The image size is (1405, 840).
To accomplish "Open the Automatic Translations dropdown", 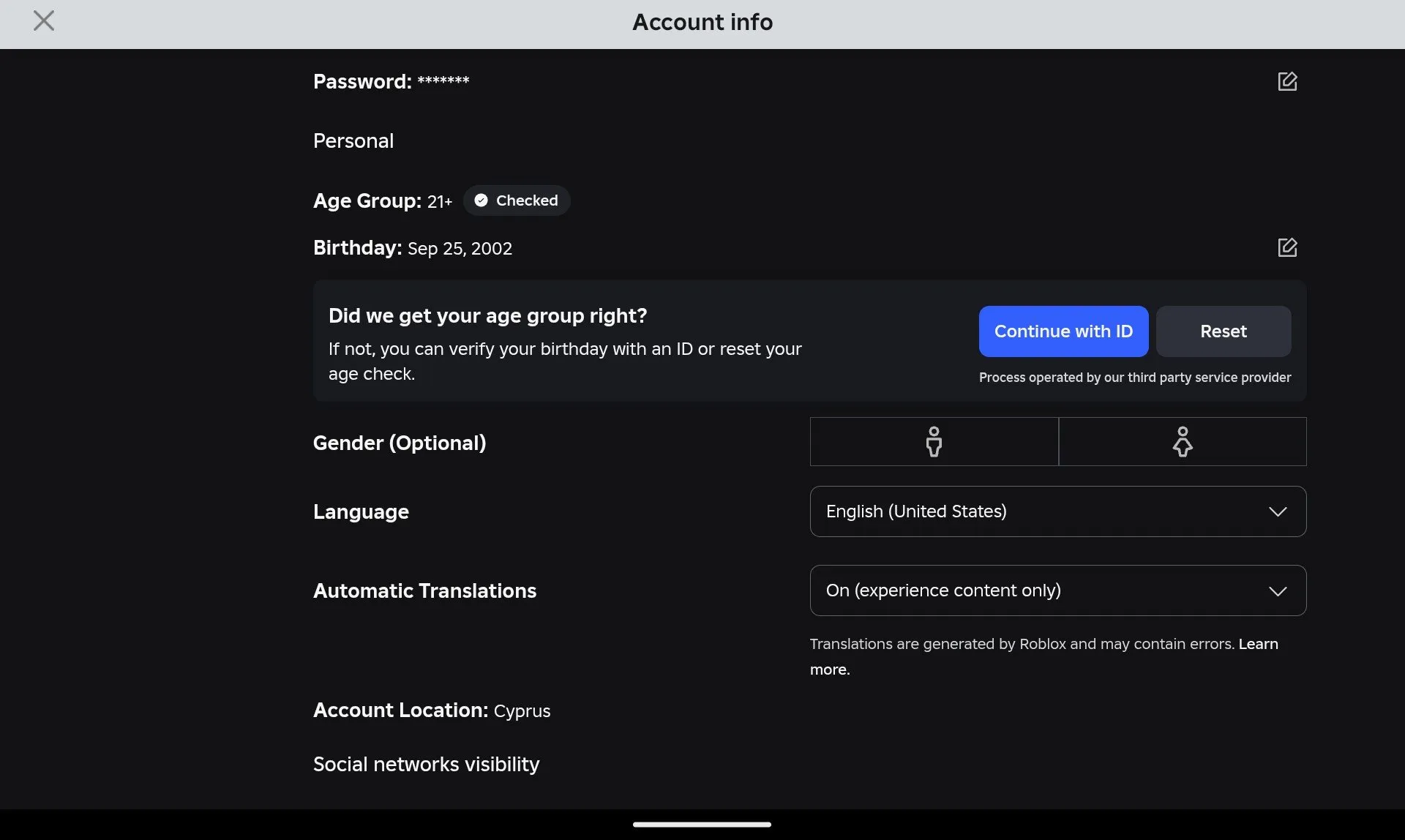I will pyautogui.click(x=1058, y=590).
